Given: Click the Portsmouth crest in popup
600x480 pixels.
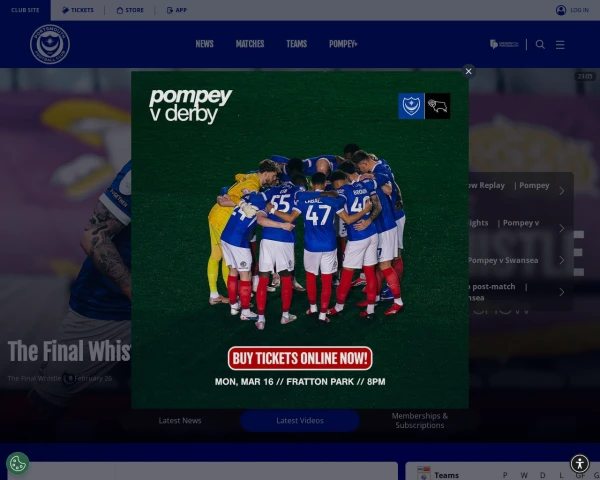Looking at the screenshot, I should tap(411, 106).
